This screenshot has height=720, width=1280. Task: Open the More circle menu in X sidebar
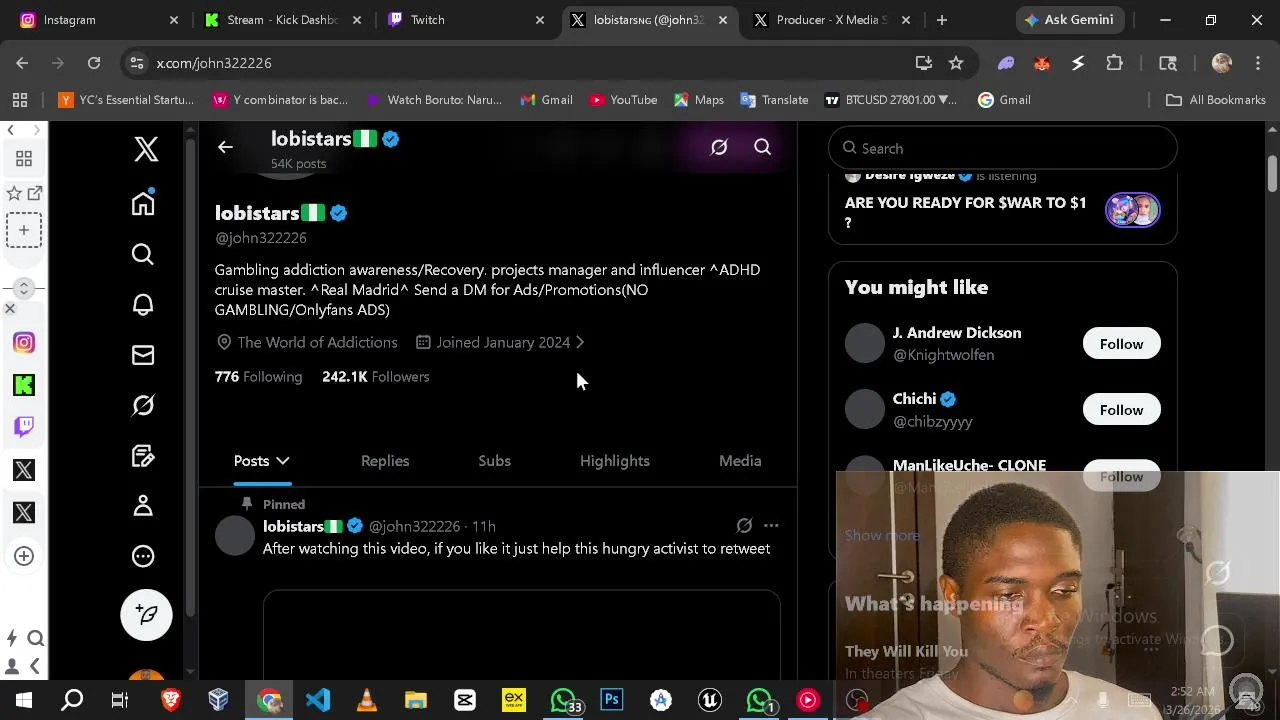[x=143, y=556]
